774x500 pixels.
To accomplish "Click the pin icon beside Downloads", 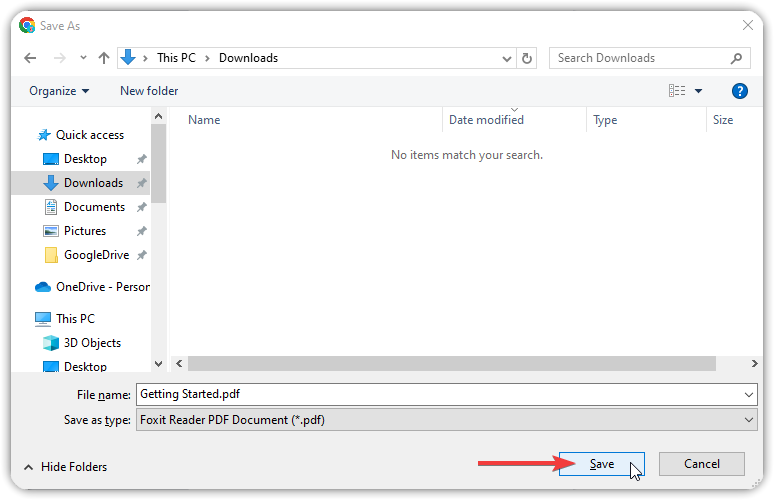I will tap(142, 183).
